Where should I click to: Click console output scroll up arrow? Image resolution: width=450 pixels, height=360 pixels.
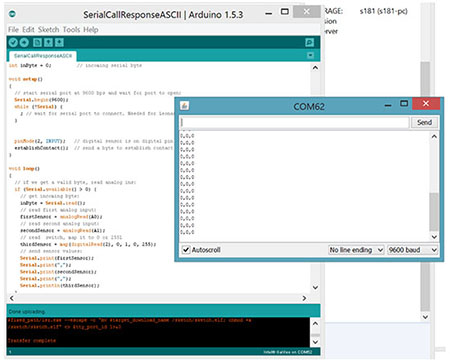click(315, 323)
